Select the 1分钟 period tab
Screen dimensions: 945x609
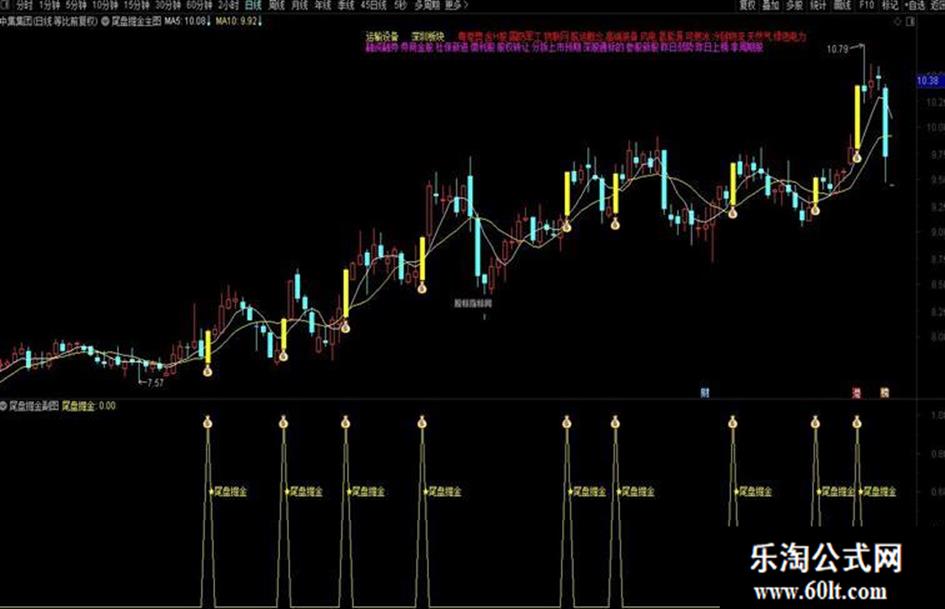pos(50,5)
